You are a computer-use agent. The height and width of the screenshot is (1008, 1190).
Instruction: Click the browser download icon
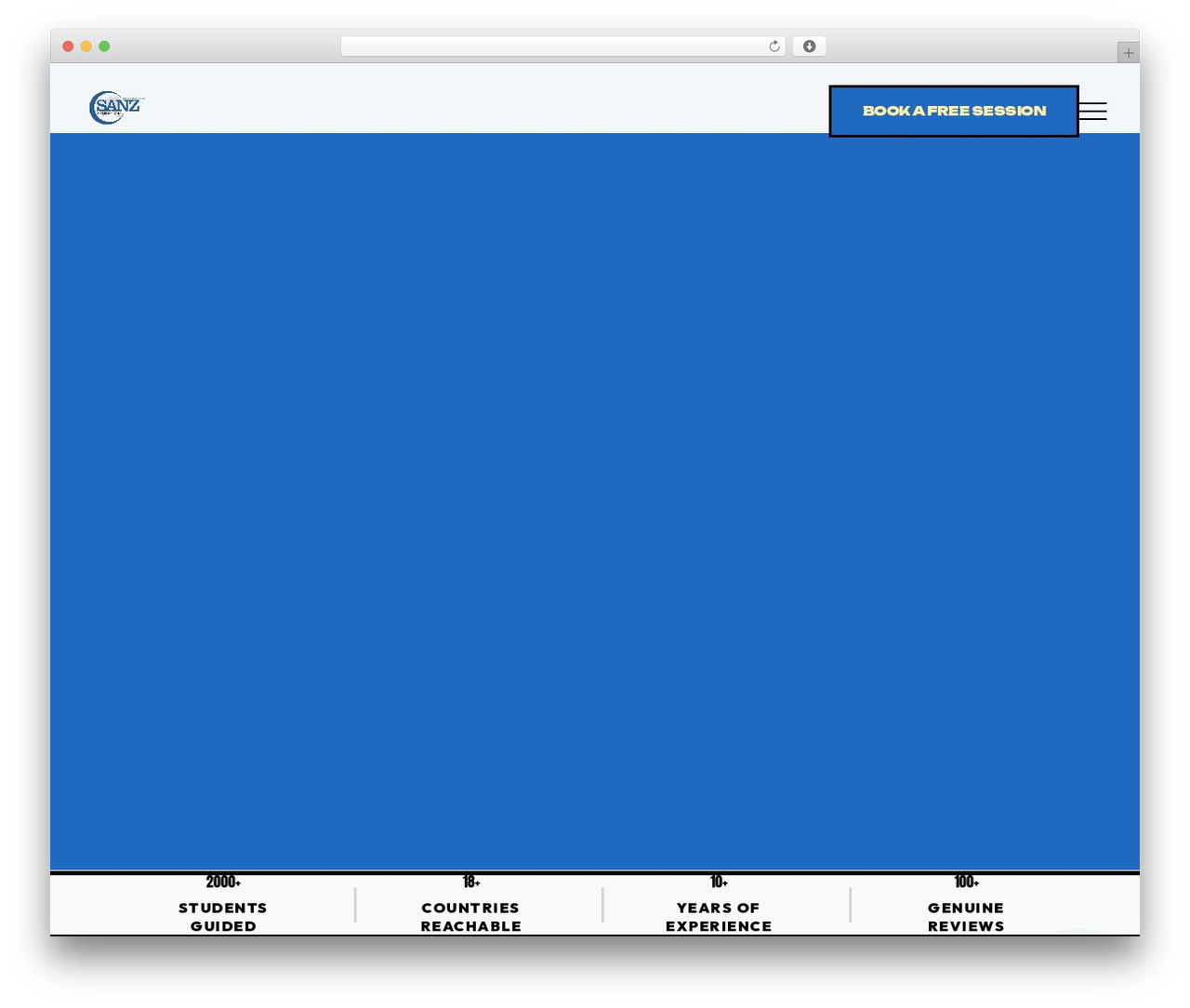point(809,46)
